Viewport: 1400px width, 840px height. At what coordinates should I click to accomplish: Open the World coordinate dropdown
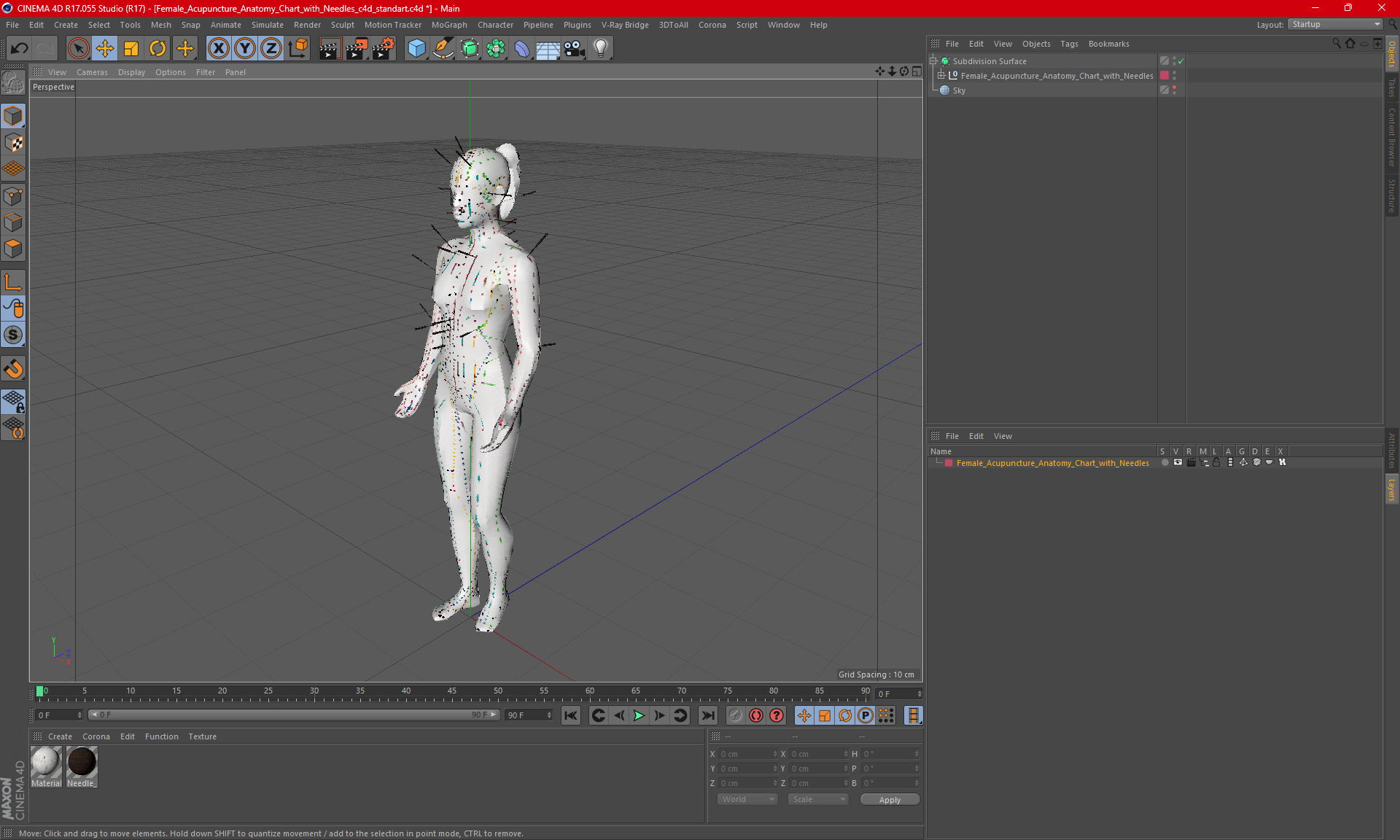(748, 799)
